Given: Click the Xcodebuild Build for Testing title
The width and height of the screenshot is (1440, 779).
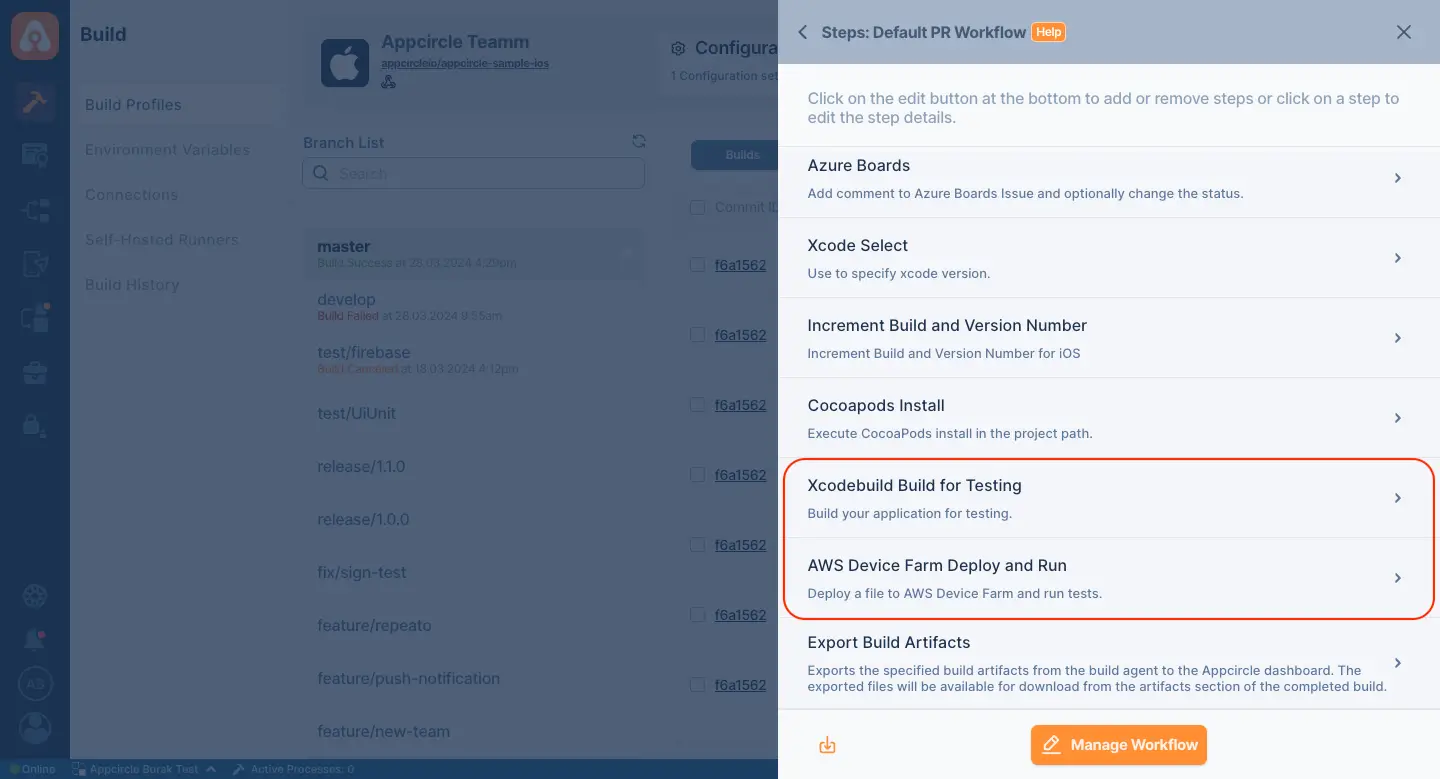Looking at the screenshot, I should point(915,486).
